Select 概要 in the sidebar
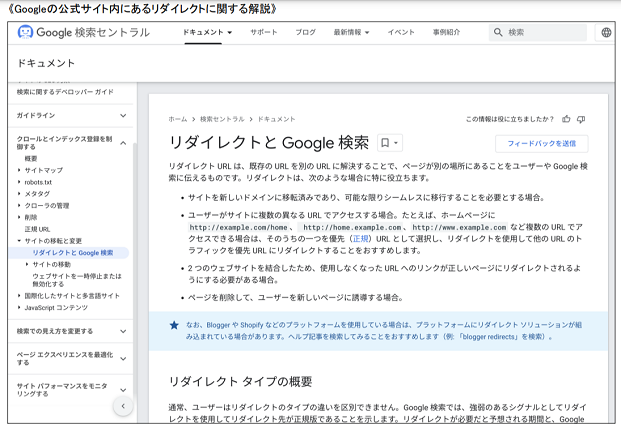 (31, 159)
